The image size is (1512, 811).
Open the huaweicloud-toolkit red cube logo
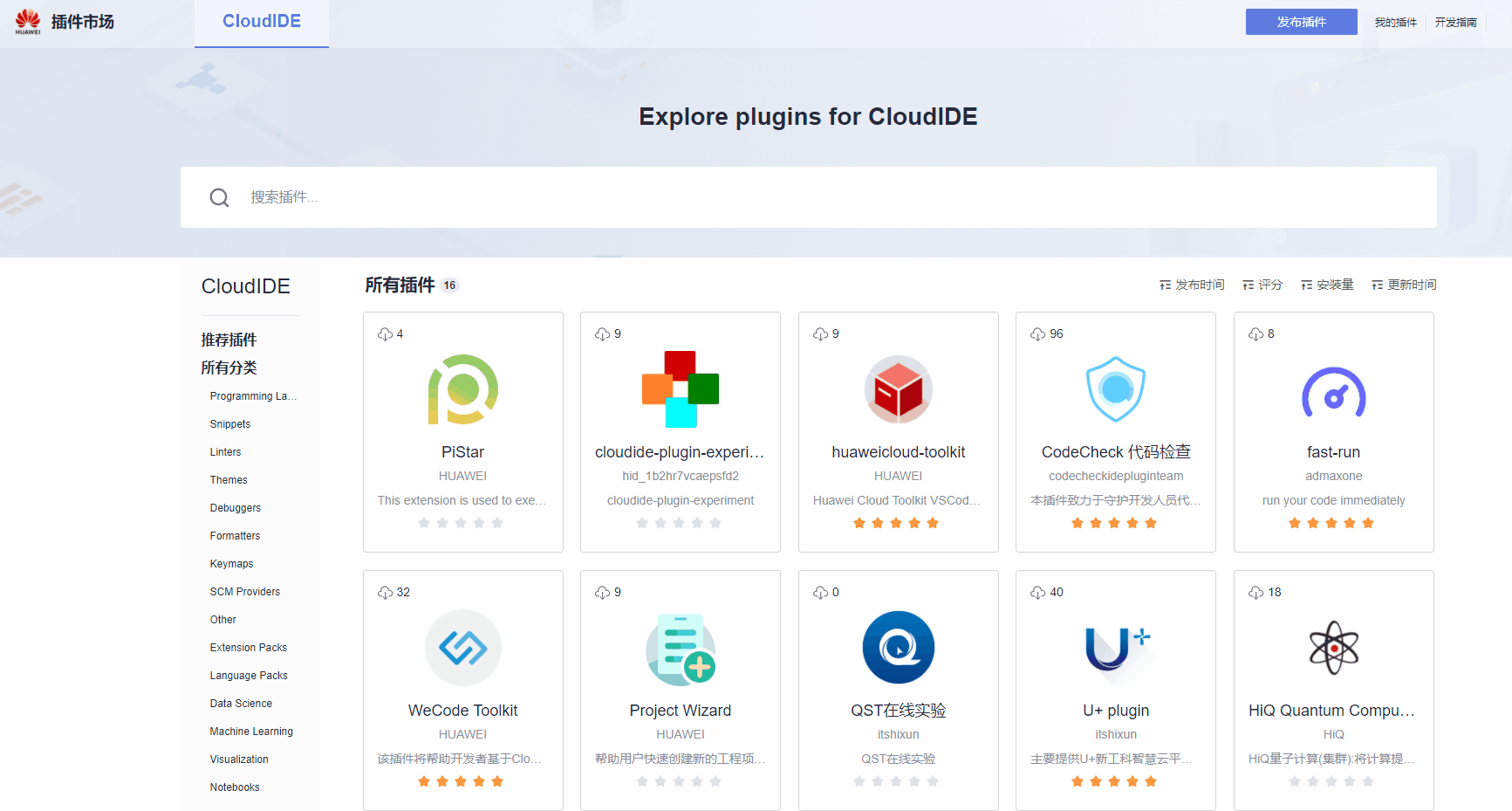pos(899,389)
